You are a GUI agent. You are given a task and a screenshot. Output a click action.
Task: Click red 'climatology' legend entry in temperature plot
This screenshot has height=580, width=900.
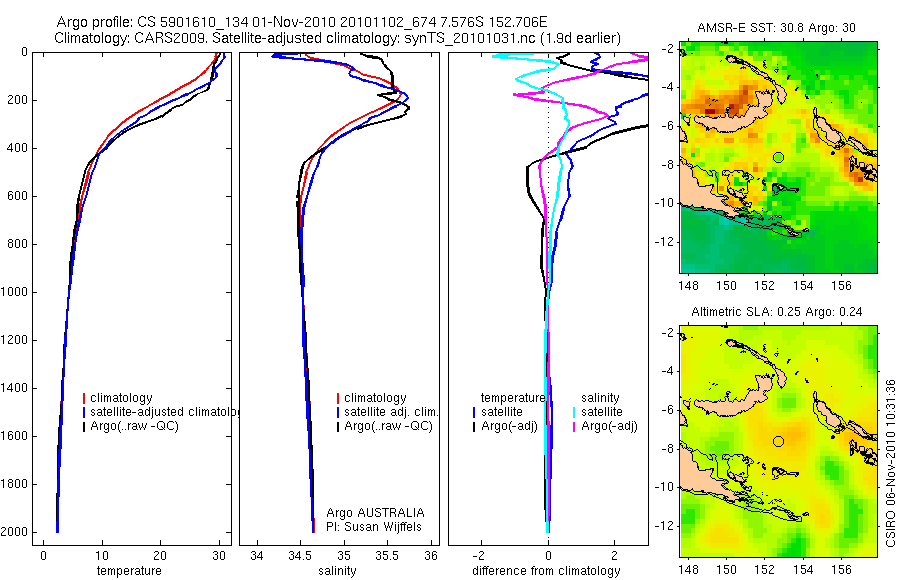pos(118,398)
